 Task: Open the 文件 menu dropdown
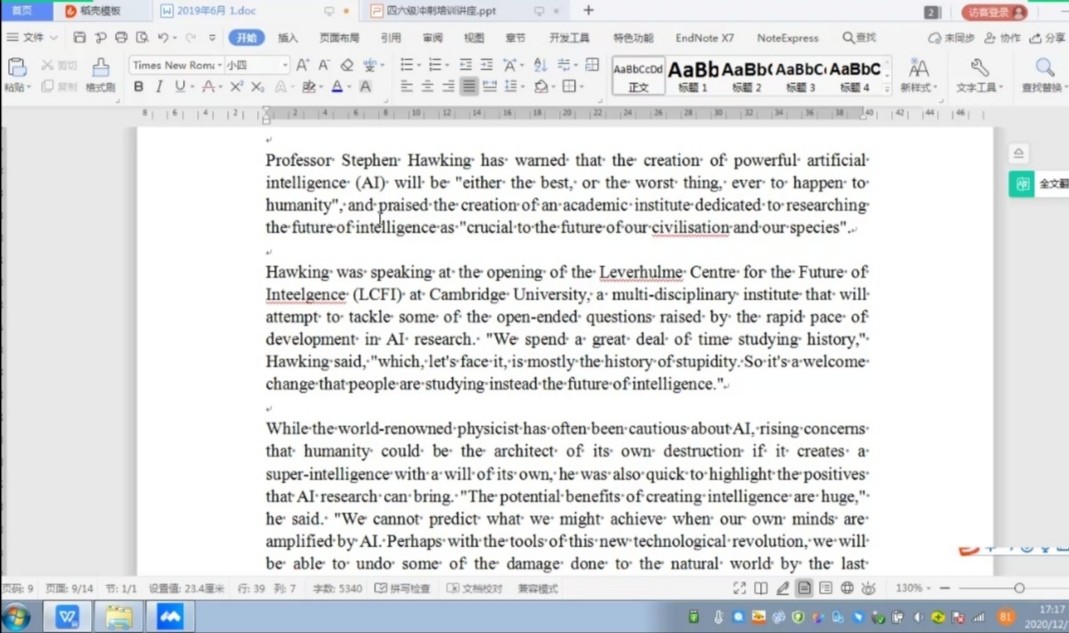click(32, 38)
